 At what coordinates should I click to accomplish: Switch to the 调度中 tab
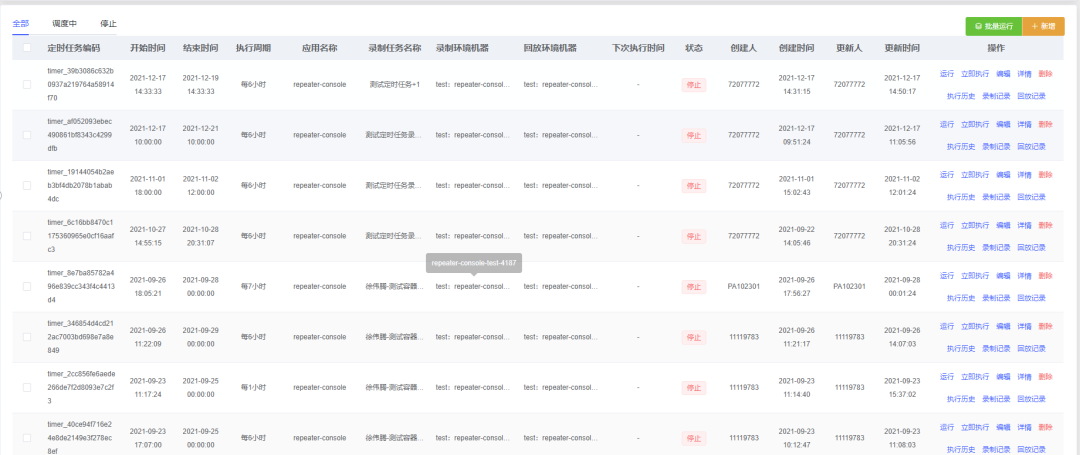(64, 23)
